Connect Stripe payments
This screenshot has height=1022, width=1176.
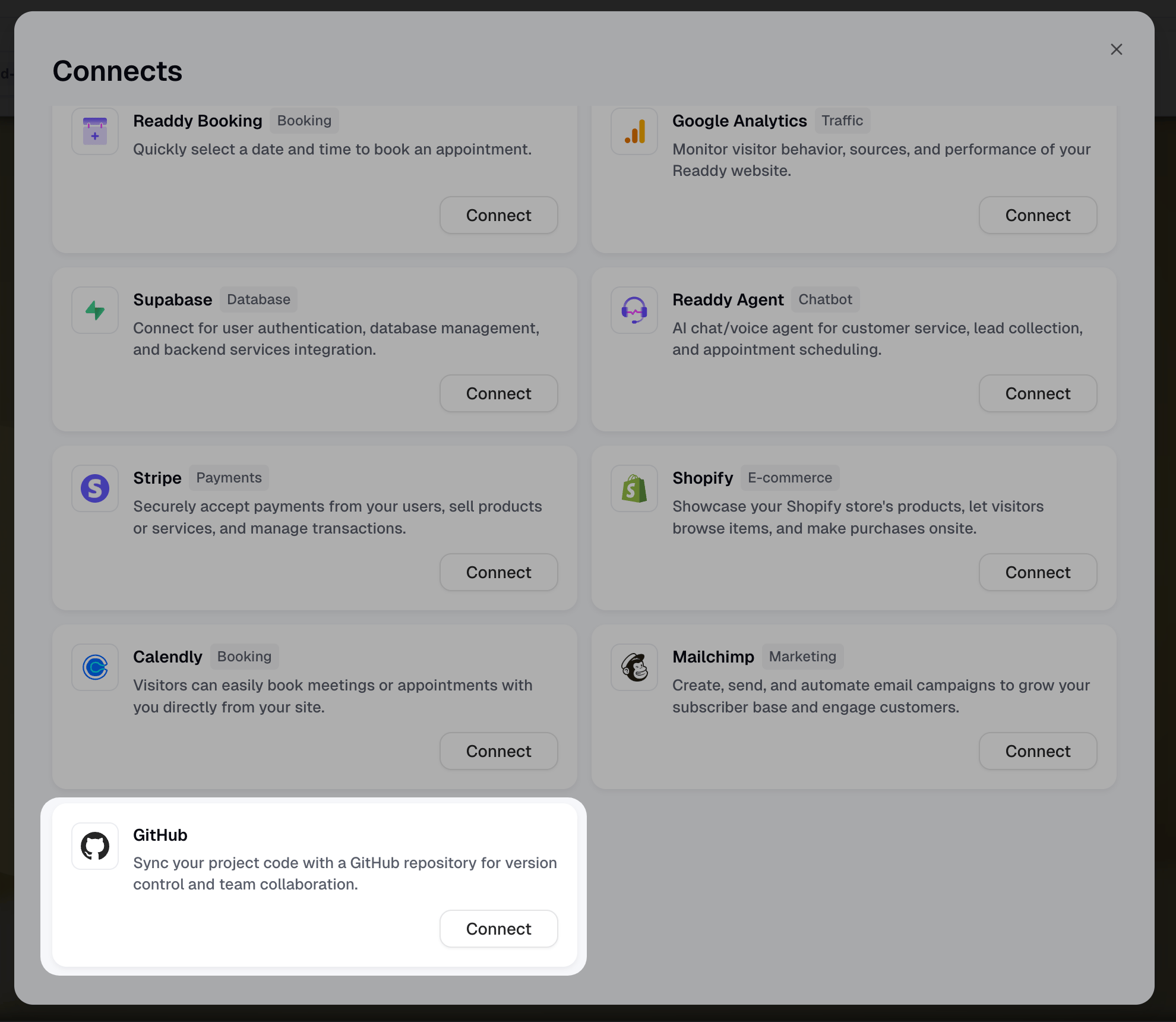pos(499,572)
